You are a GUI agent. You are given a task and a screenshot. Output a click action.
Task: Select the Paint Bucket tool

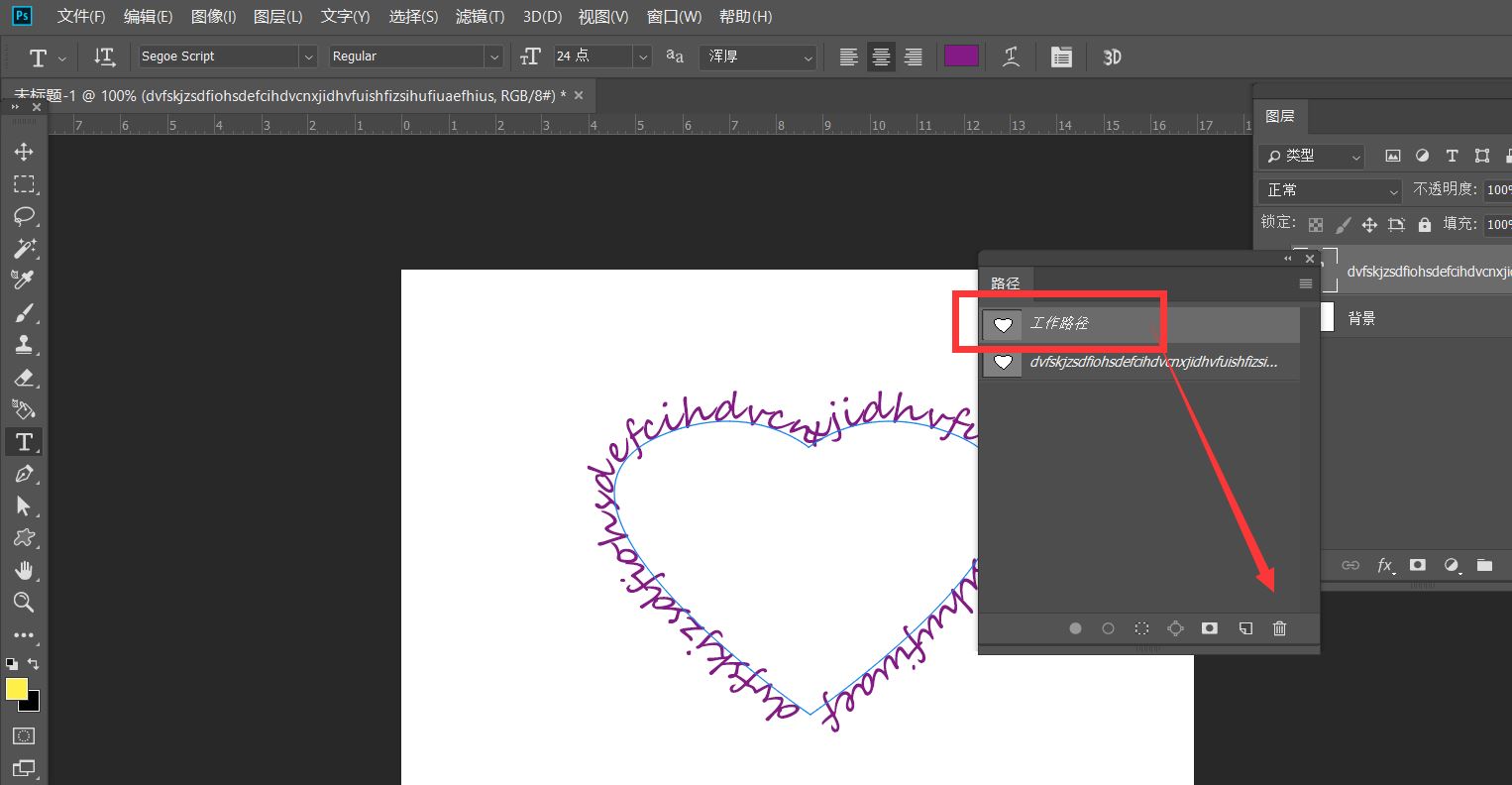[x=24, y=409]
